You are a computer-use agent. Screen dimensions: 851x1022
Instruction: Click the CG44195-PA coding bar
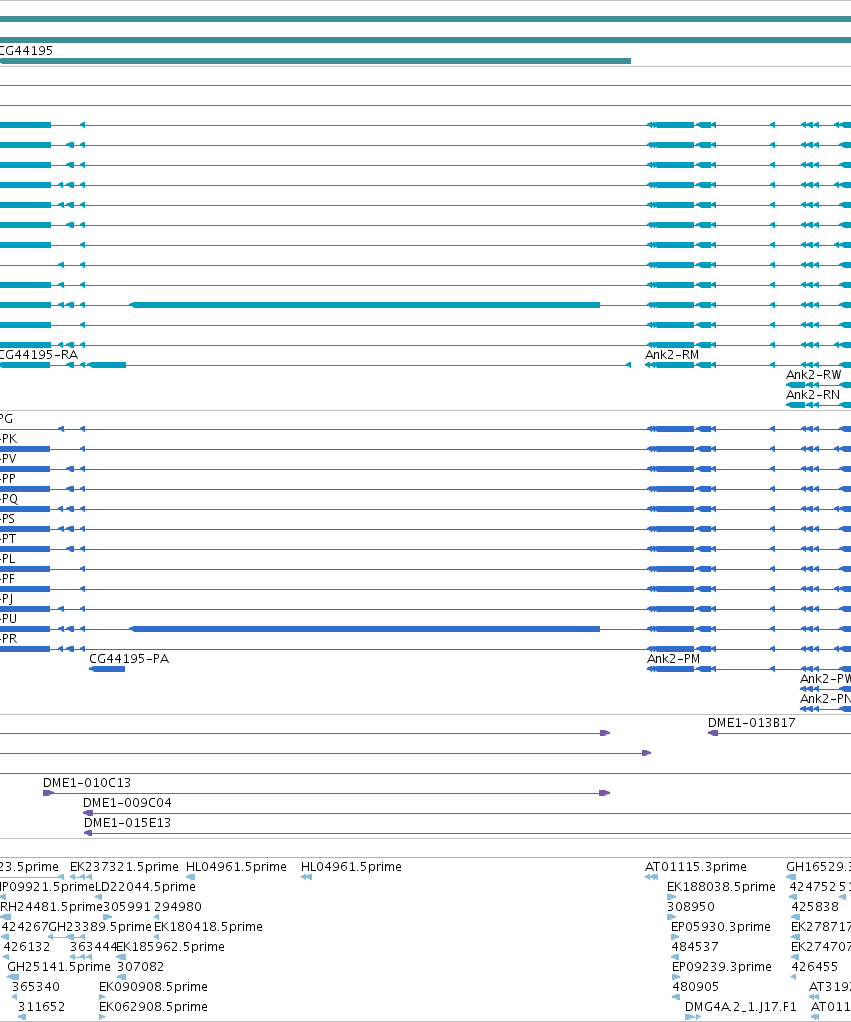tap(107, 669)
